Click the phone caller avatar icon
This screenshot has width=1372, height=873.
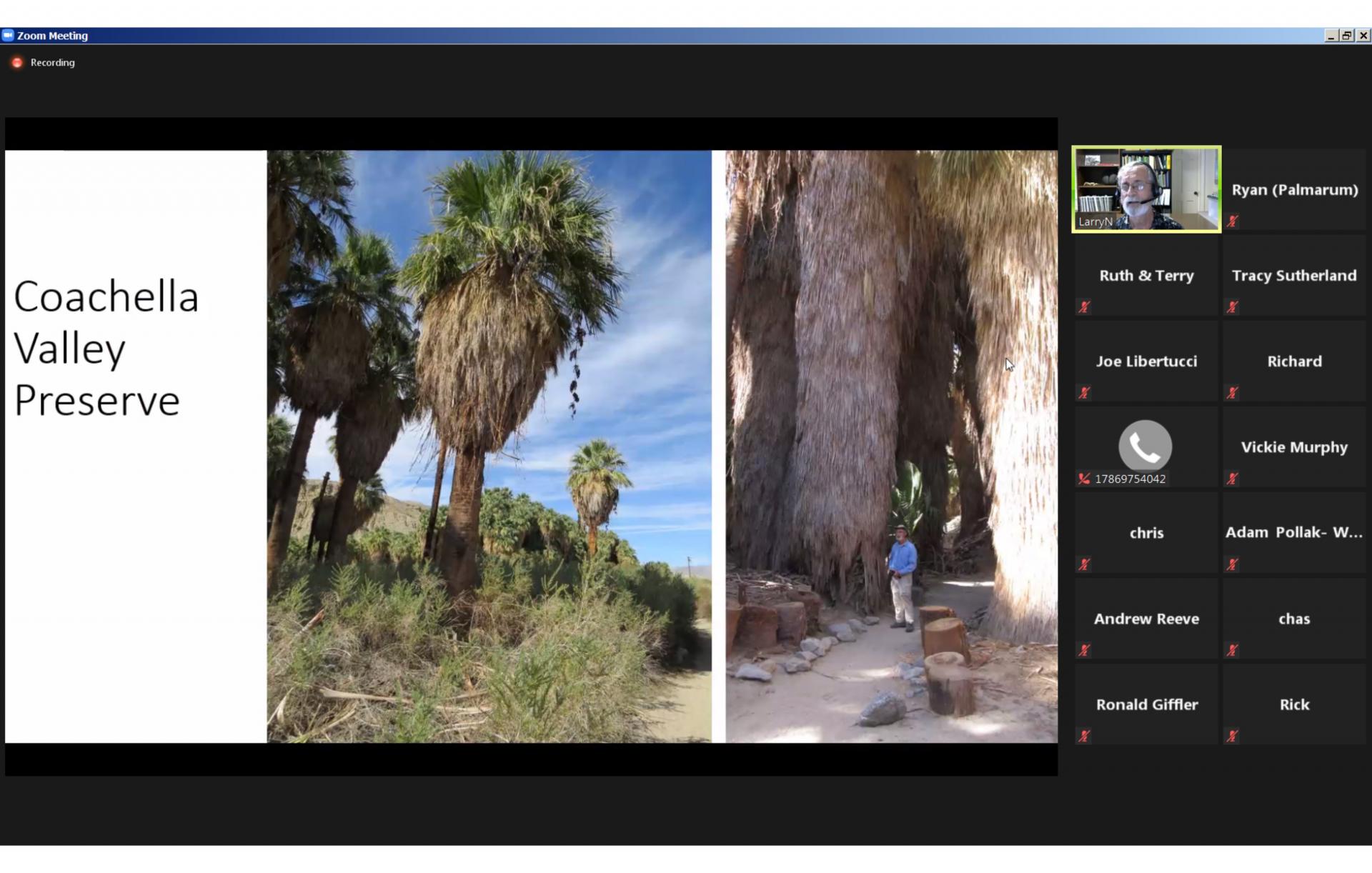1145,446
